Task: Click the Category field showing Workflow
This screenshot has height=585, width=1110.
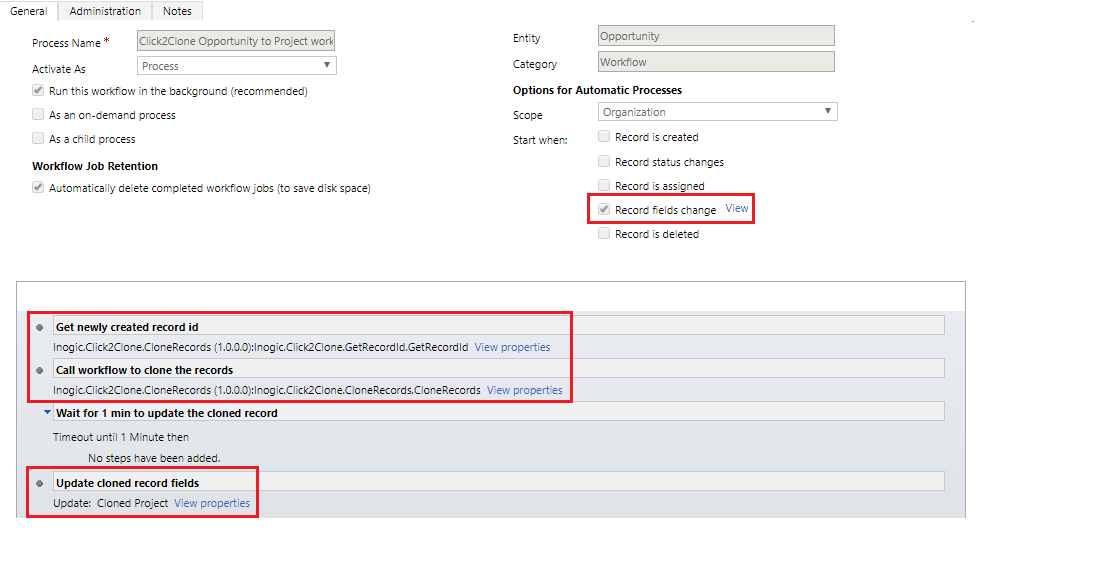Action: point(716,62)
